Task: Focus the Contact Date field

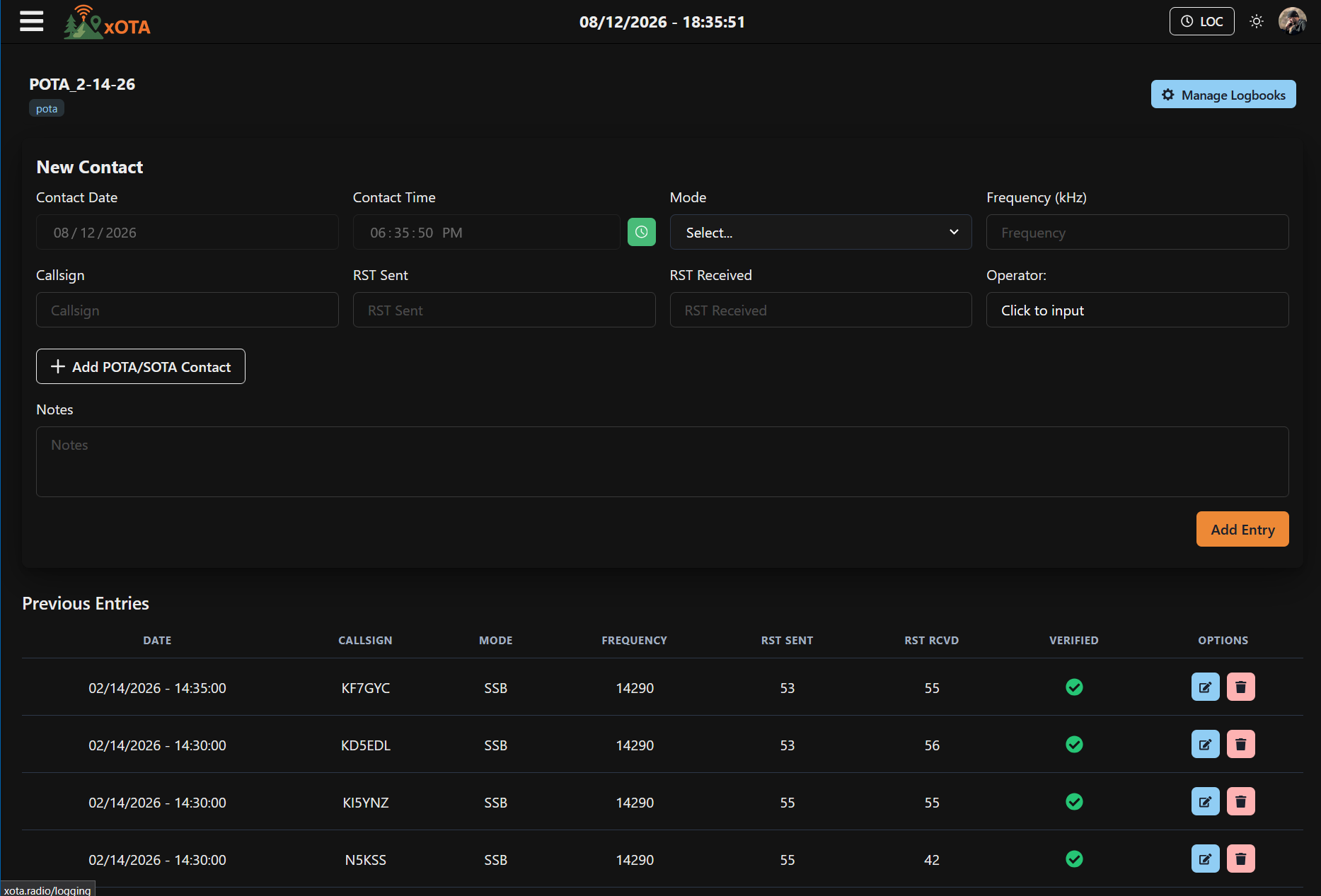Action: click(187, 232)
